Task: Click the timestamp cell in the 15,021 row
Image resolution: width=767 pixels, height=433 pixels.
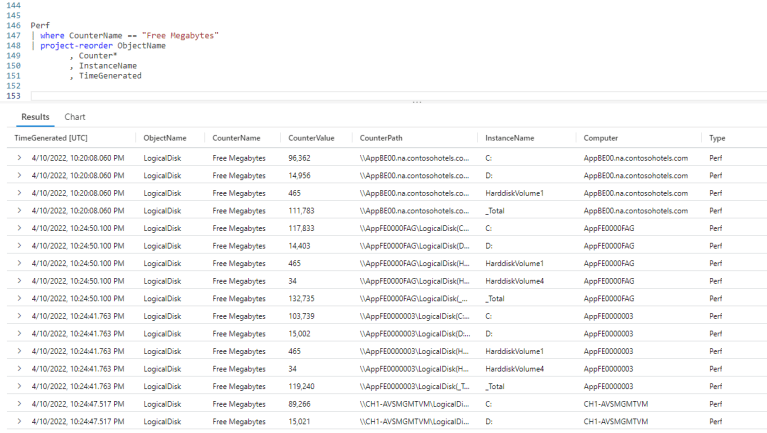Action: [x=78, y=421]
